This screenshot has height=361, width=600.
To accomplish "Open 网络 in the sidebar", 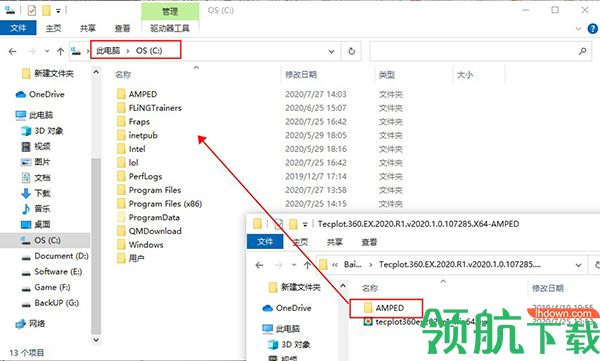I will 30,323.
